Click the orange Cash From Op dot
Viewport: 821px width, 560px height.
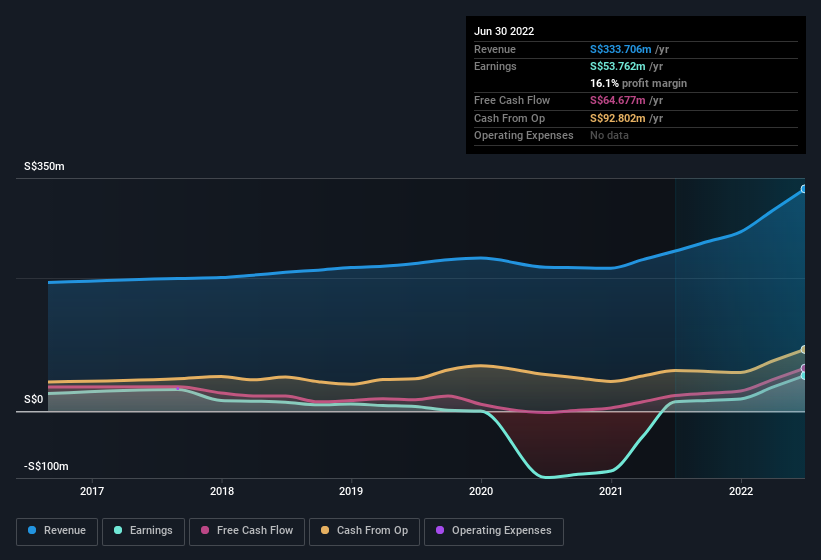pyautogui.click(x=324, y=530)
